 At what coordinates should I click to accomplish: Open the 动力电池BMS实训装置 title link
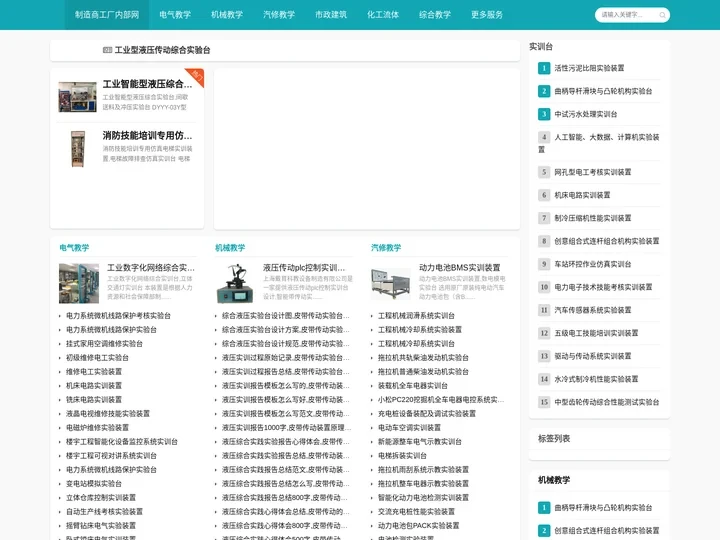tap(460, 268)
